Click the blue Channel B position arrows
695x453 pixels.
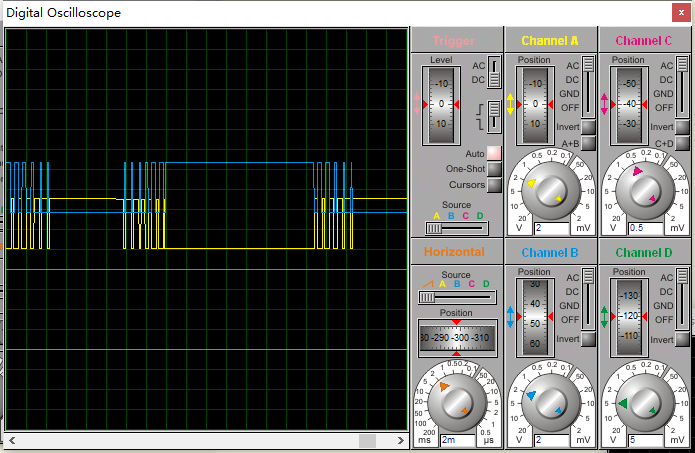(510, 317)
